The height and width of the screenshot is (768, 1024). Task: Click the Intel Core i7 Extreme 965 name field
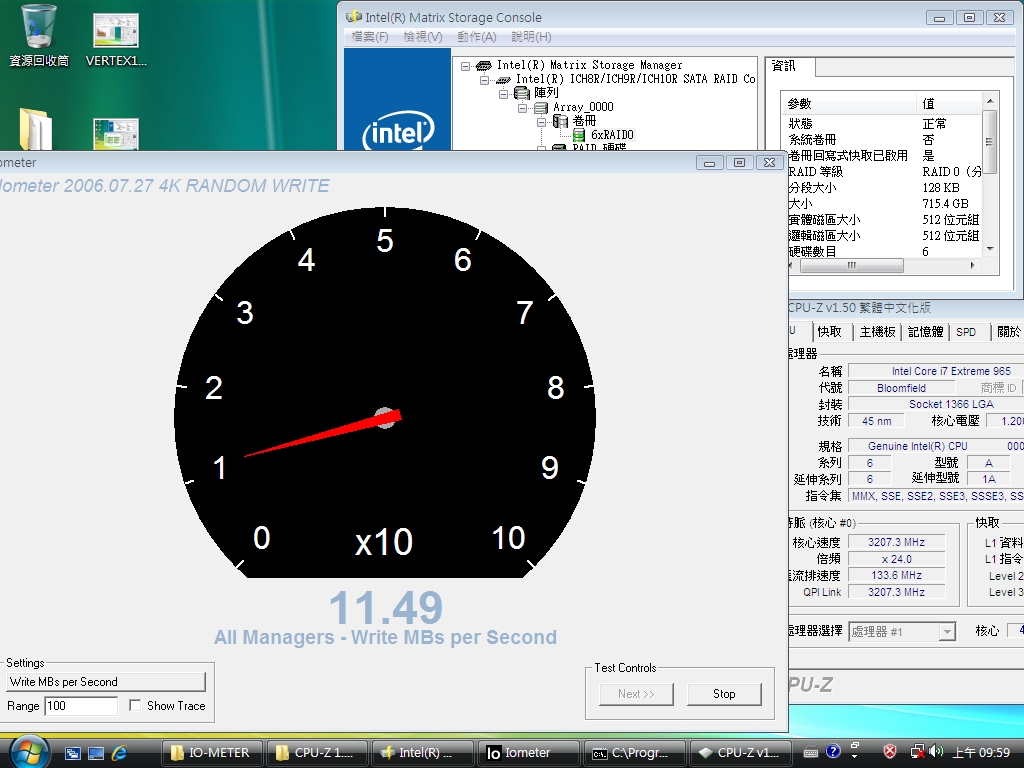pyautogui.click(x=936, y=371)
